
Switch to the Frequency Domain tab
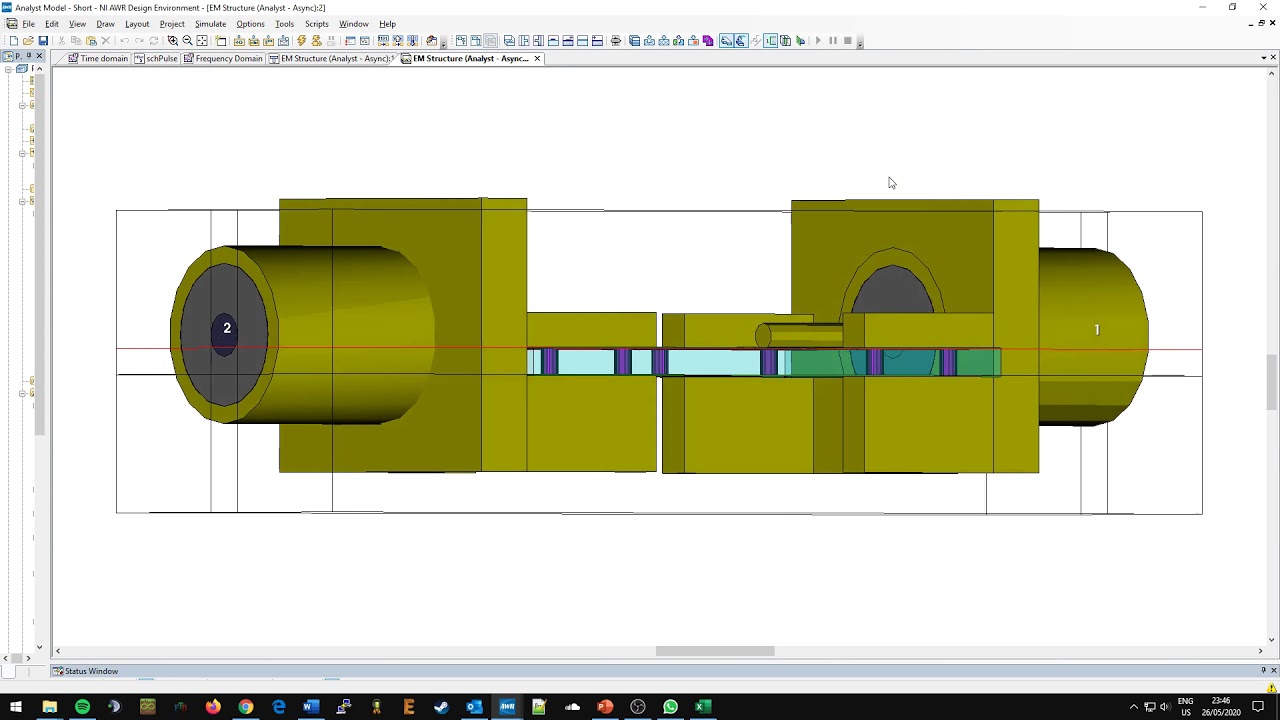click(x=223, y=59)
